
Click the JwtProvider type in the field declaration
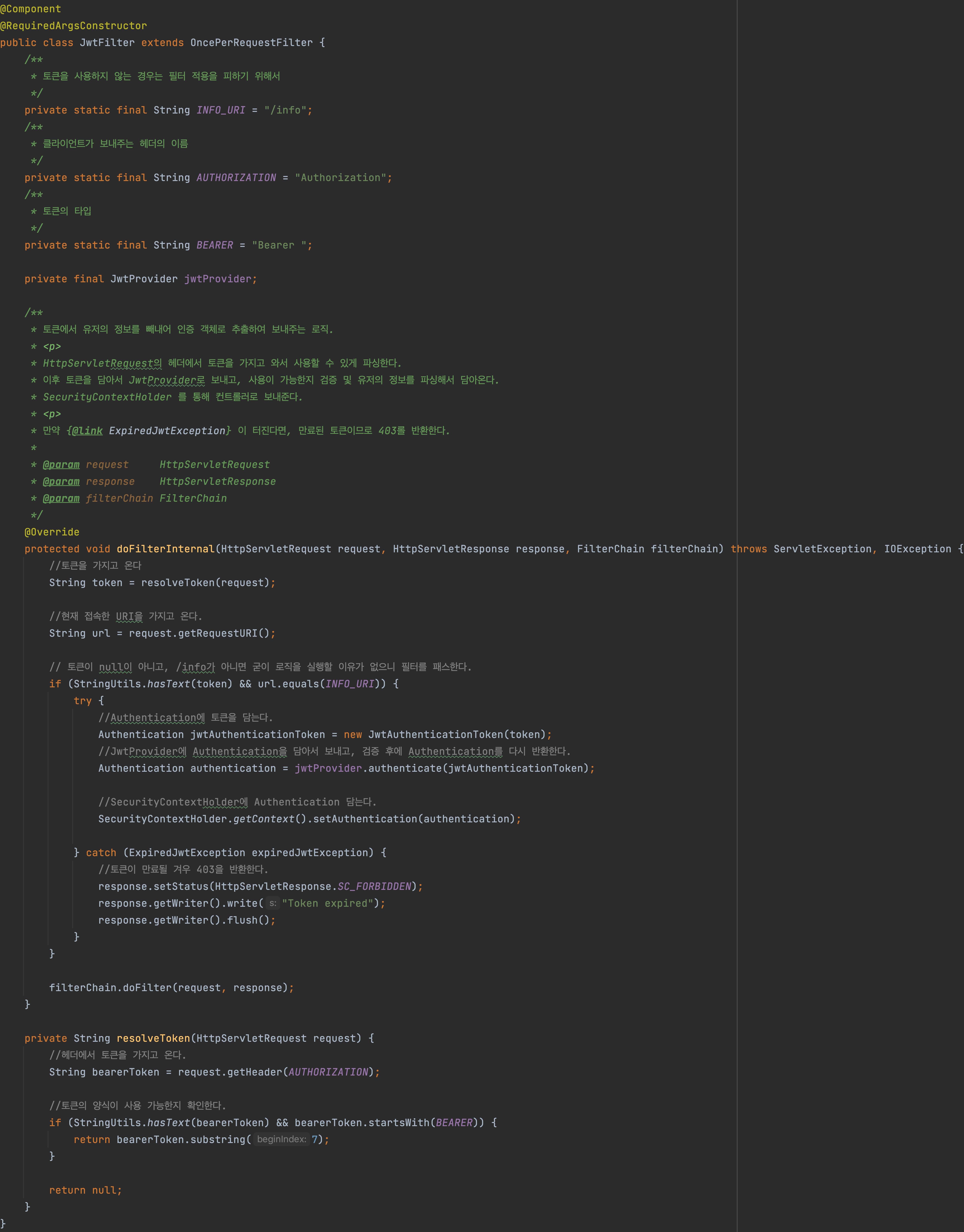coord(144,279)
